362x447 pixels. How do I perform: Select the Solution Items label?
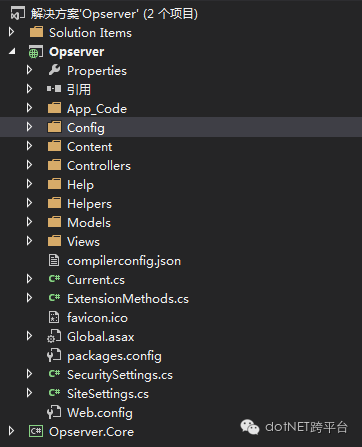(x=90, y=33)
